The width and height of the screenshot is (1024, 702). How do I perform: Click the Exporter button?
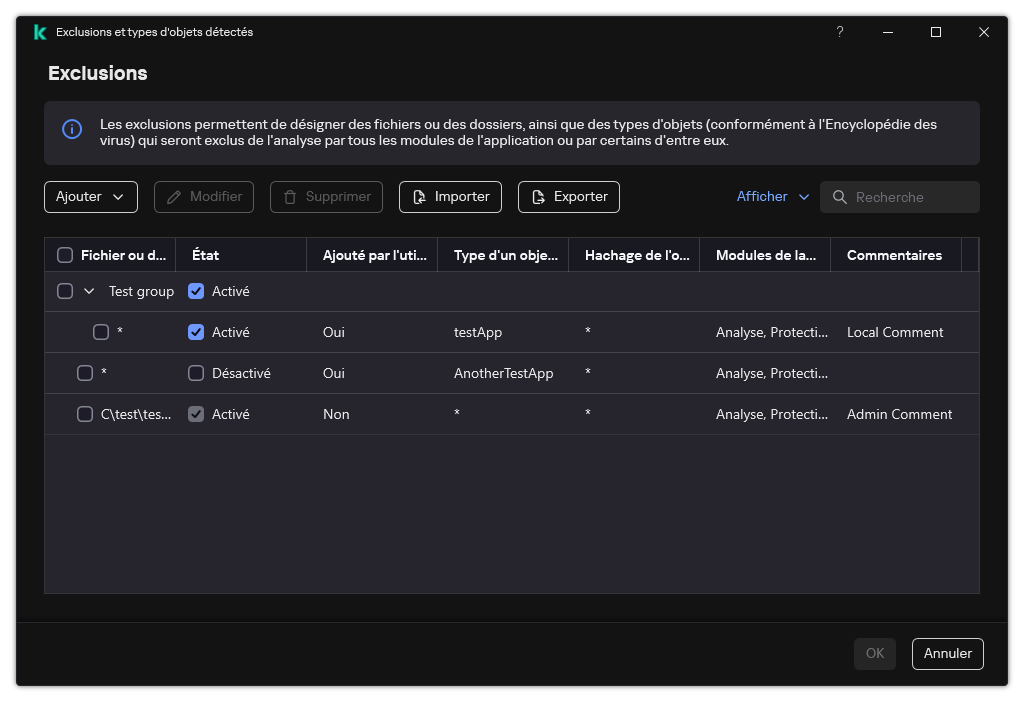pos(569,197)
